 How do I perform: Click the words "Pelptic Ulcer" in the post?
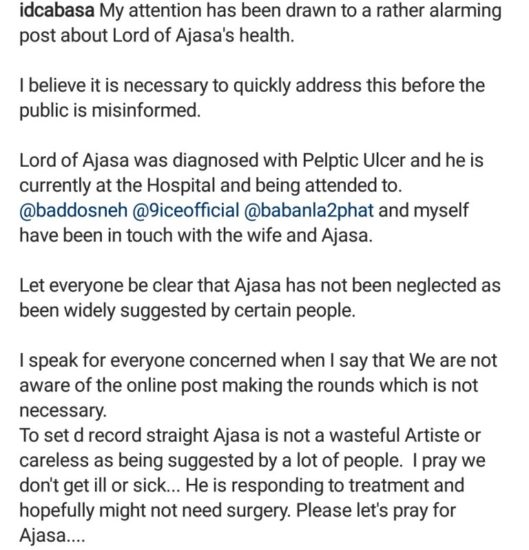coord(354,161)
